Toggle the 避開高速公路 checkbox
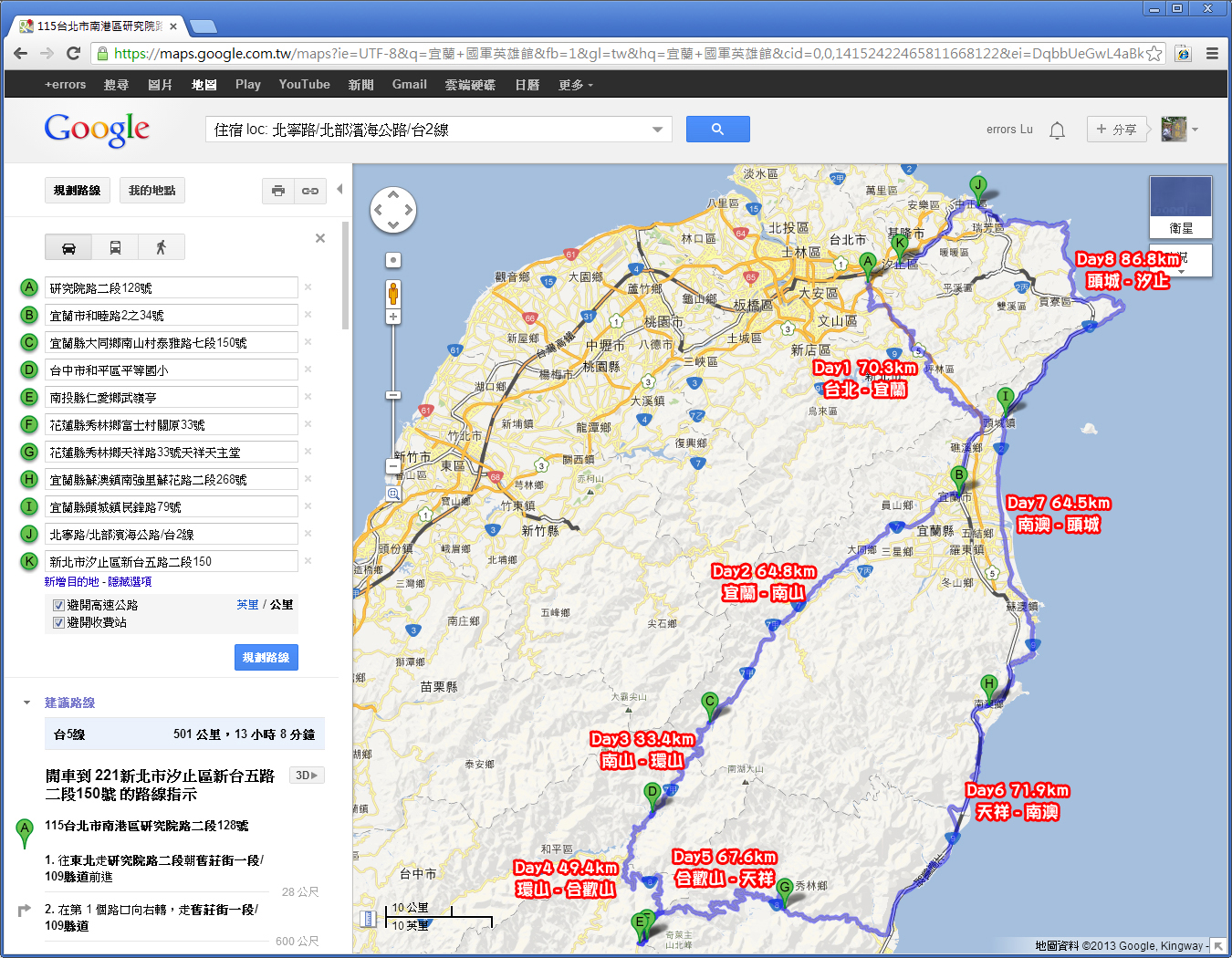The height and width of the screenshot is (958, 1232). click(58, 605)
